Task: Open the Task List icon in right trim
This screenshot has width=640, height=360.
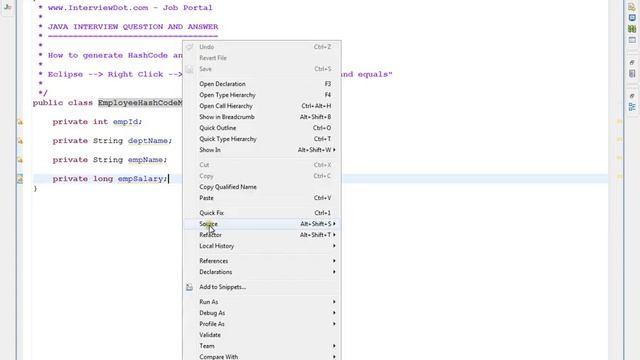Action: click(x=632, y=74)
